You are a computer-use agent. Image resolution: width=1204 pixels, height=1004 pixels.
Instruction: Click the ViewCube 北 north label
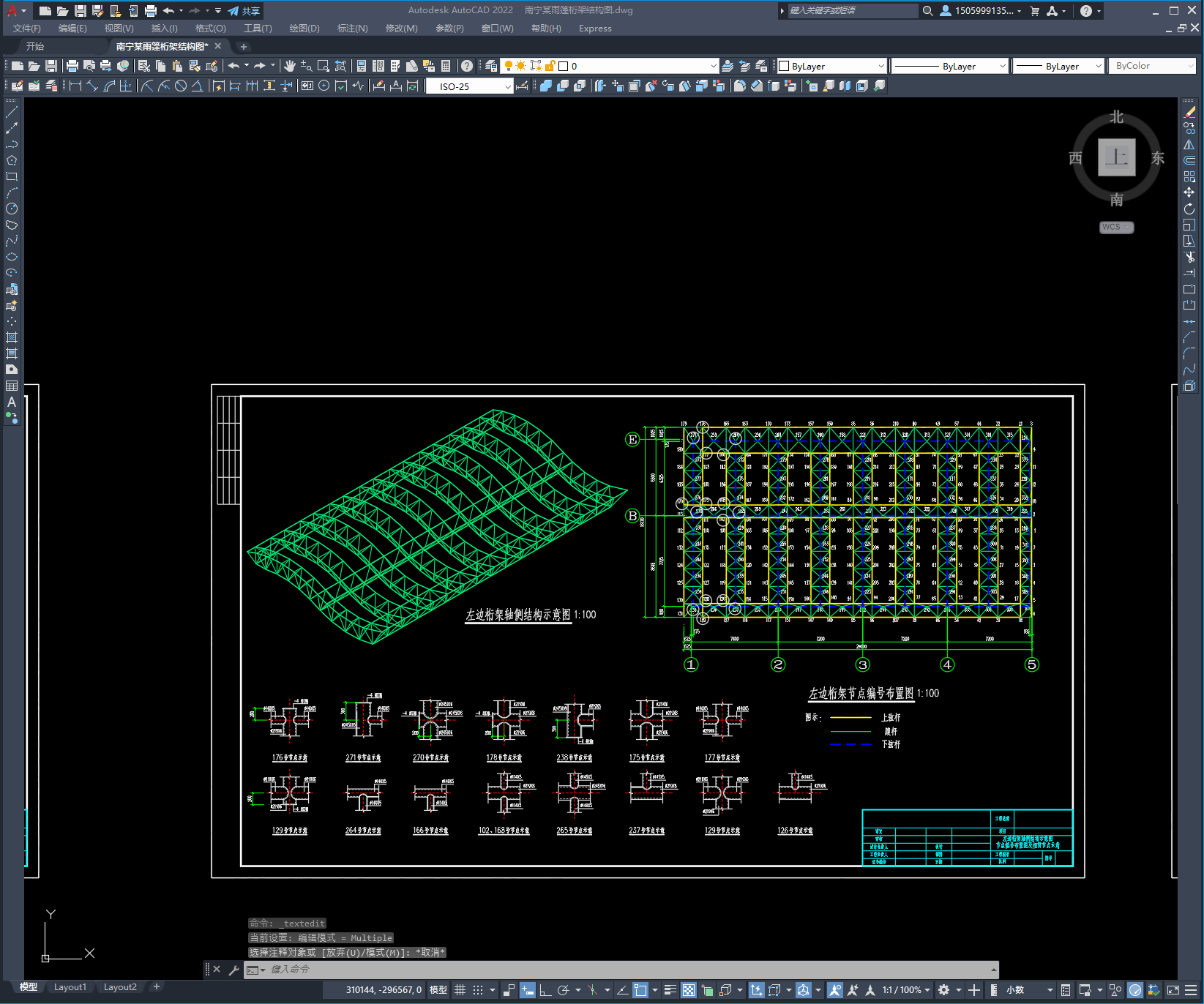tap(1117, 117)
